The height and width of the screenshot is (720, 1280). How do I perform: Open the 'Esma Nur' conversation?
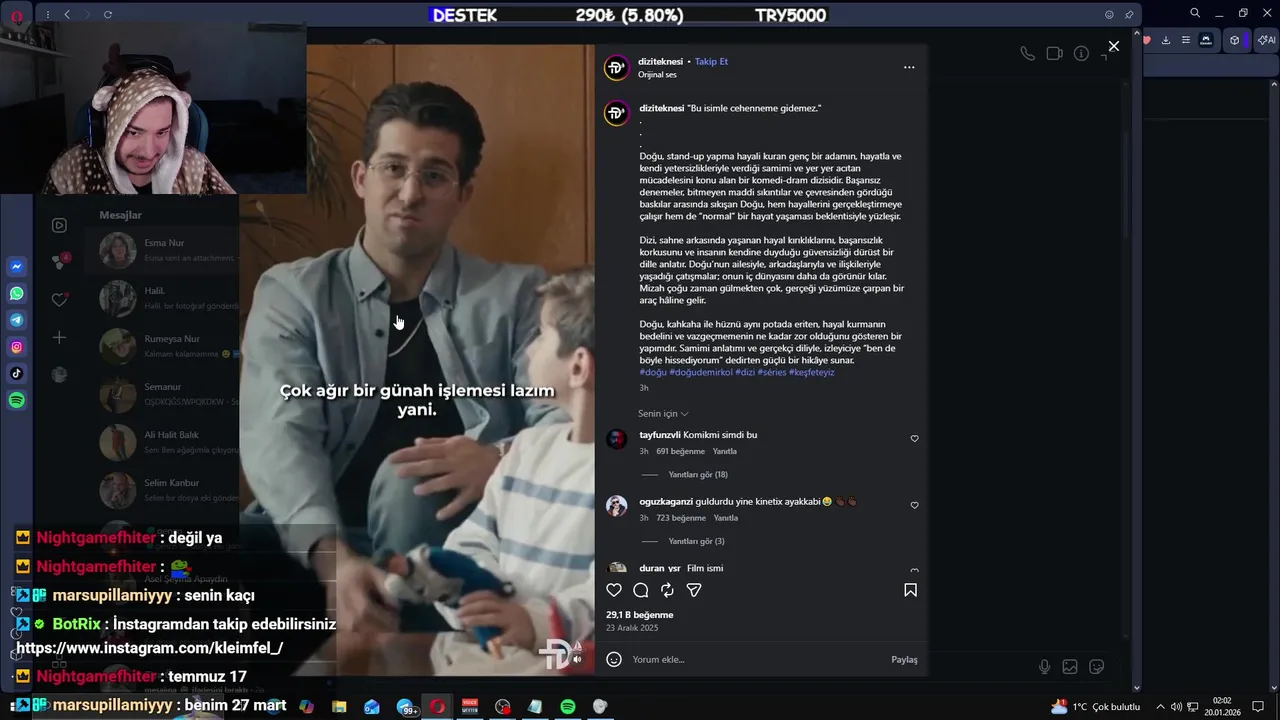click(x=162, y=250)
